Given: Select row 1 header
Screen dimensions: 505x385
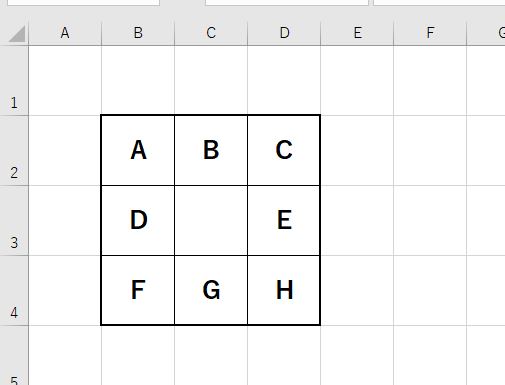Looking at the screenshot, I should (x=14, y=80).
